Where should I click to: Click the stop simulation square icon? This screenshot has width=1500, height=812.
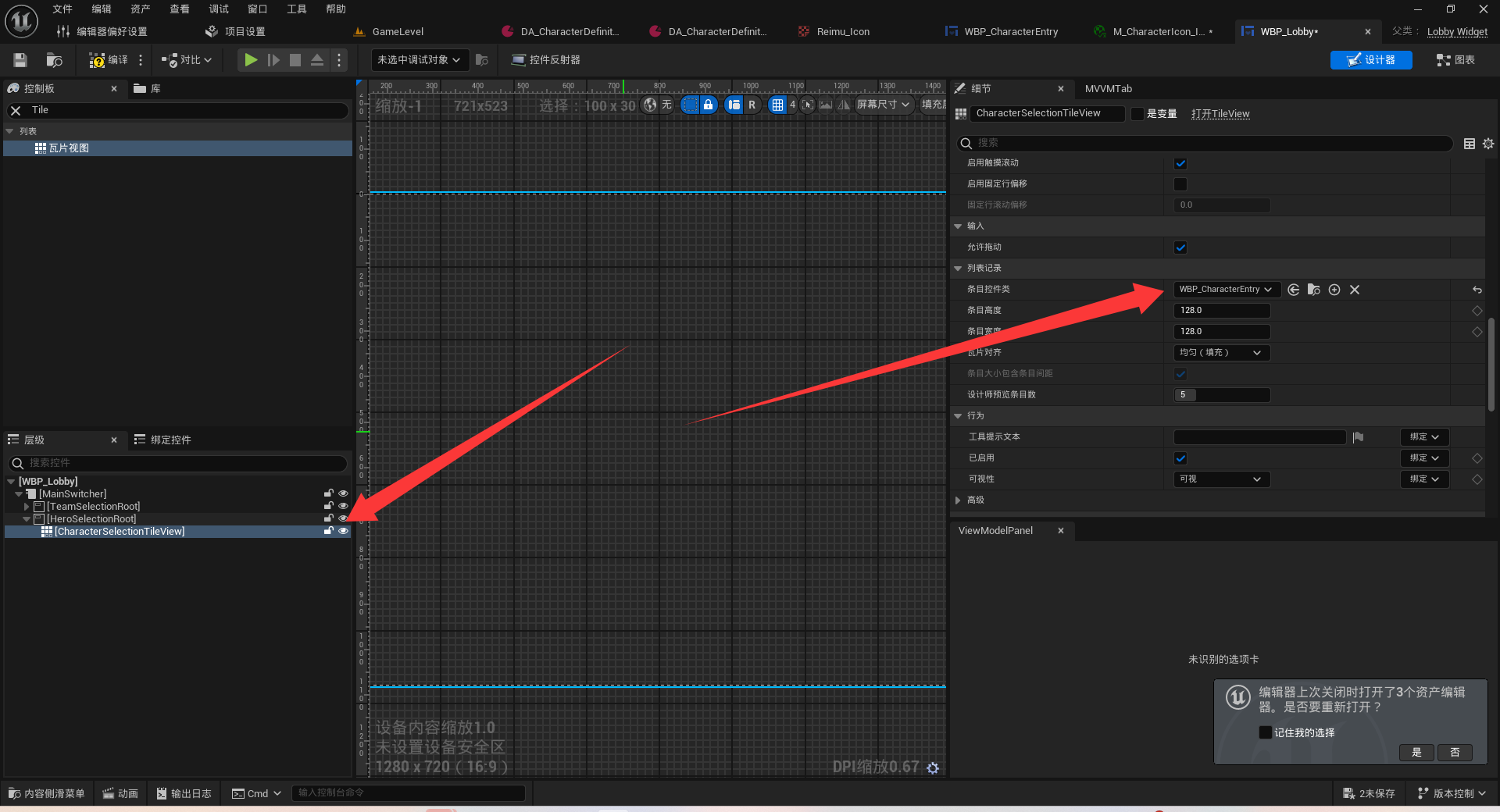pos(295,60)
